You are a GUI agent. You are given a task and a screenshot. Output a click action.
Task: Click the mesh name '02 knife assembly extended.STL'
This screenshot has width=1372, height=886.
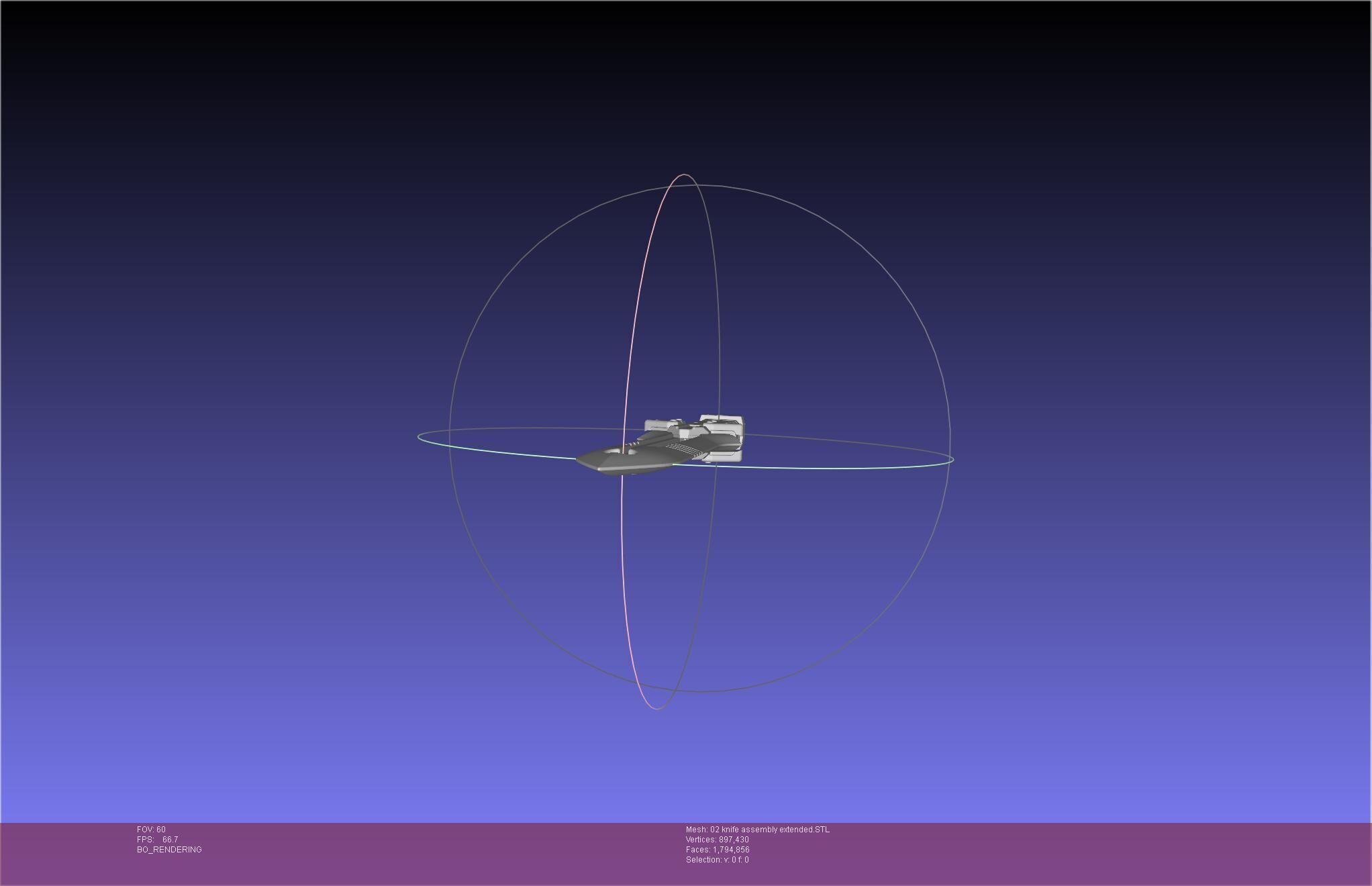coord(770,830)
